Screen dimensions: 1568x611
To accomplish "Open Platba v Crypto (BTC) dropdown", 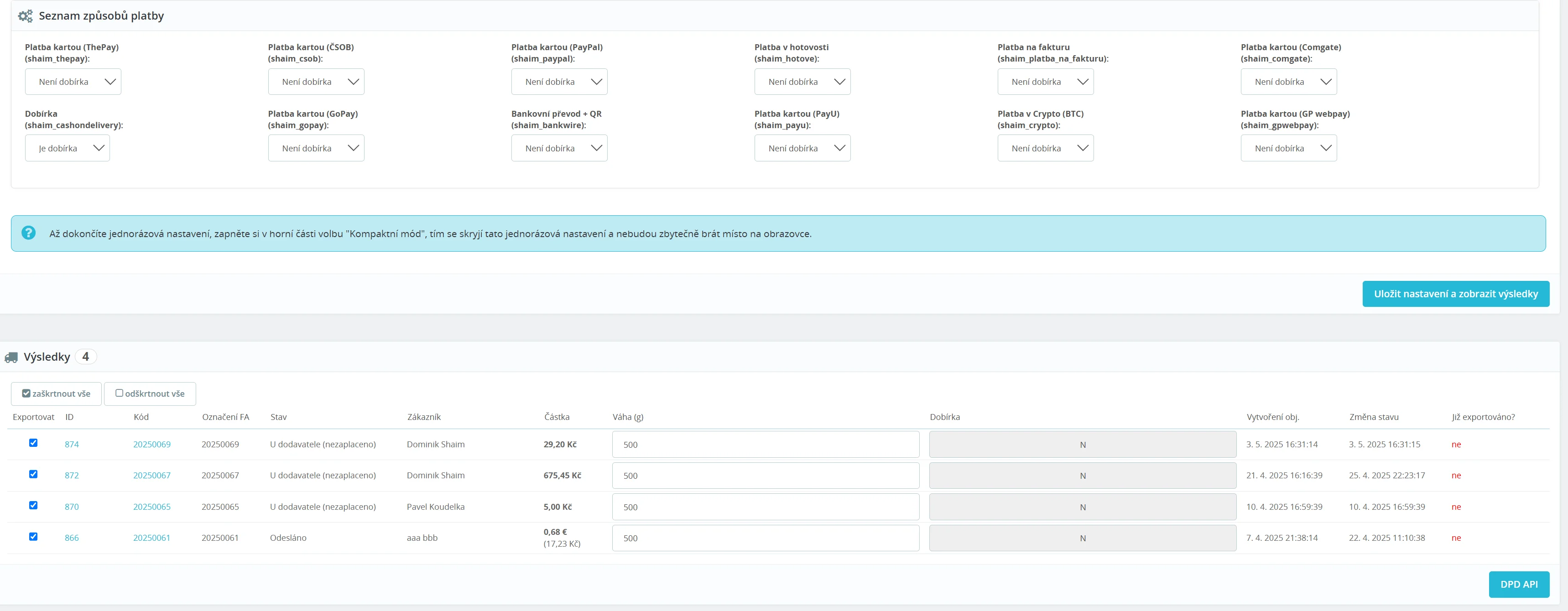I will pyautogui.click(x=1045, y=149).
